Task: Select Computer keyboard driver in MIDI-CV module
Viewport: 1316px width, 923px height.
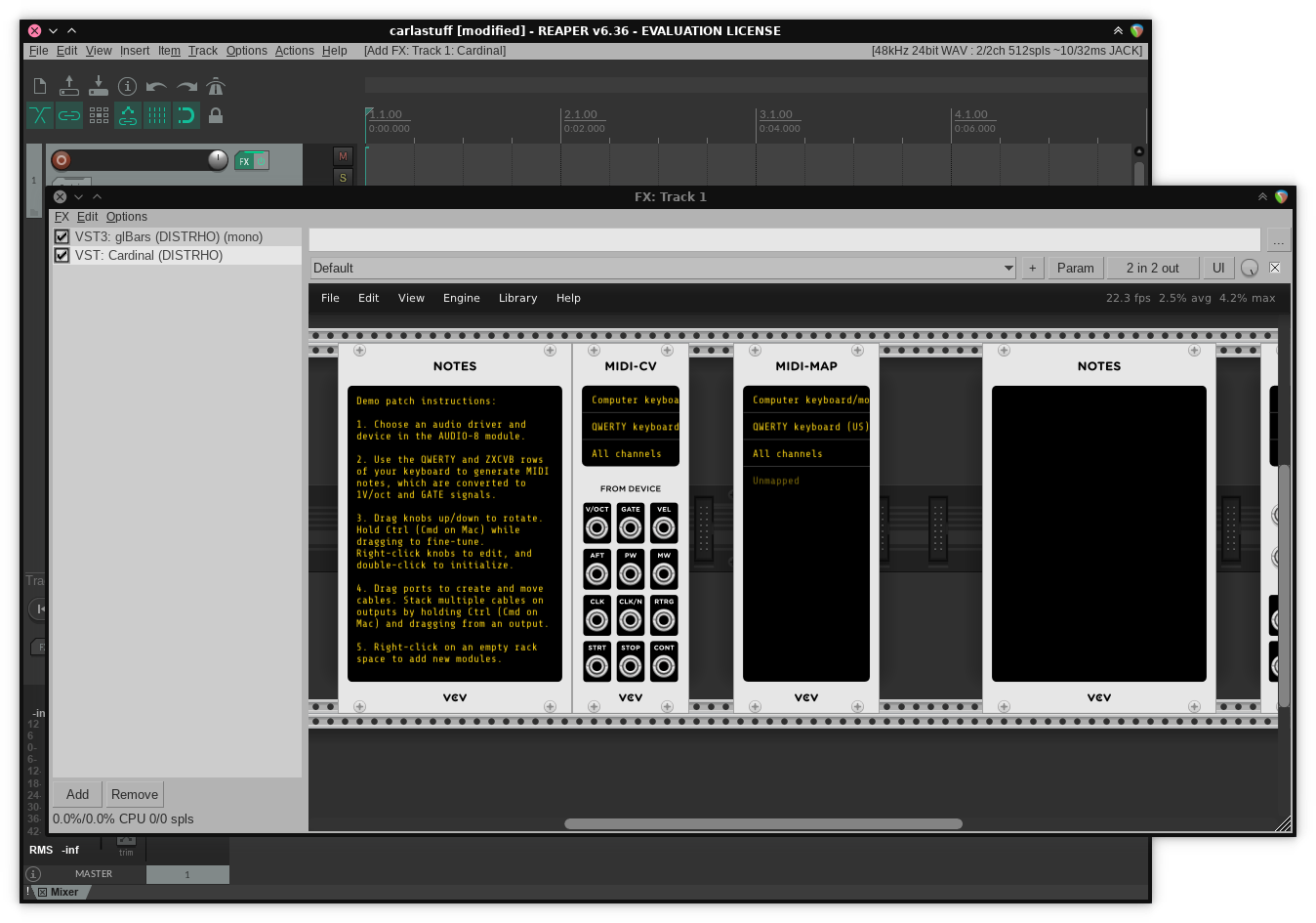Action: (631, 399)
